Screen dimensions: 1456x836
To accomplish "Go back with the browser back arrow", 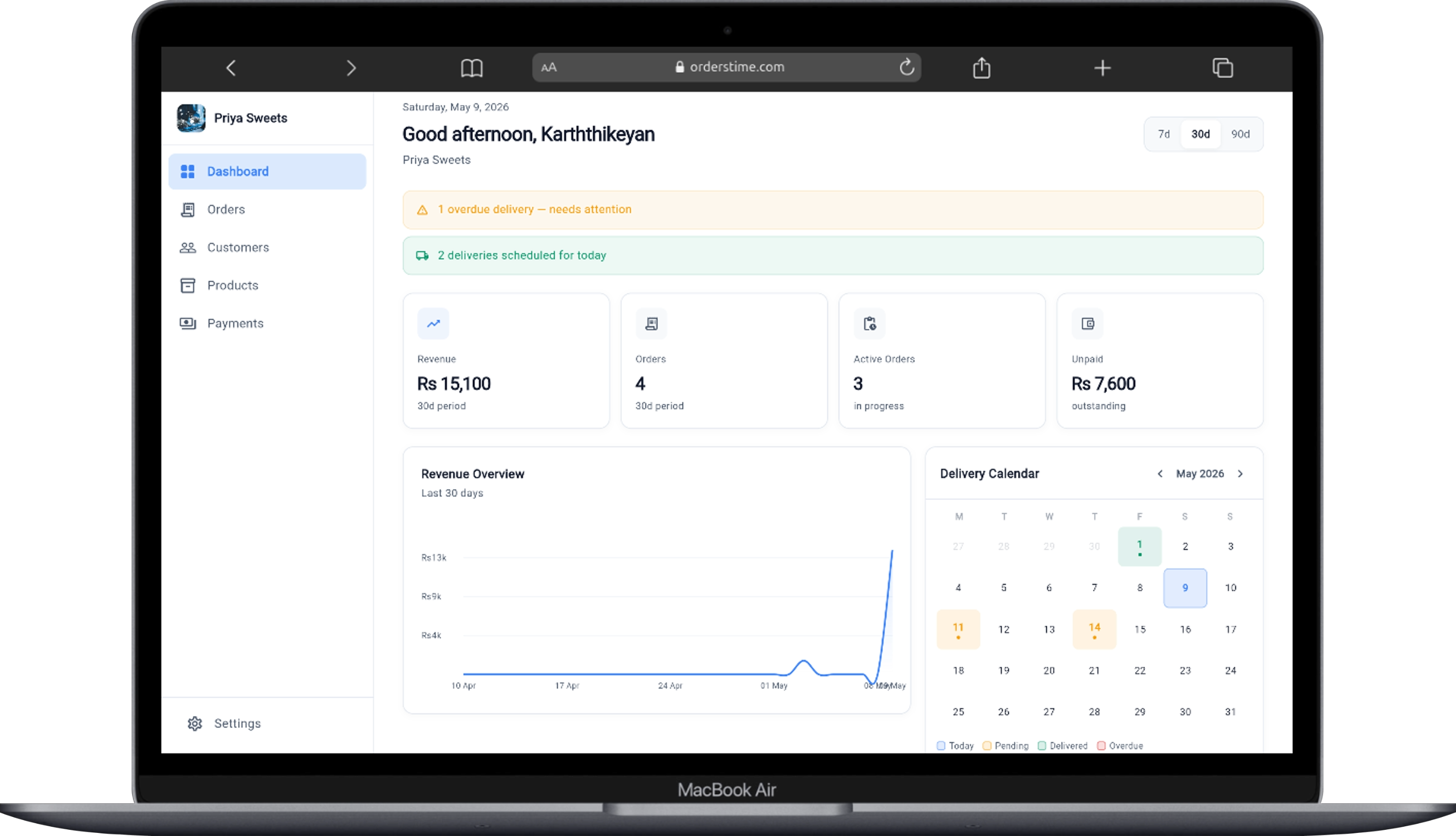I will (231, 68).
